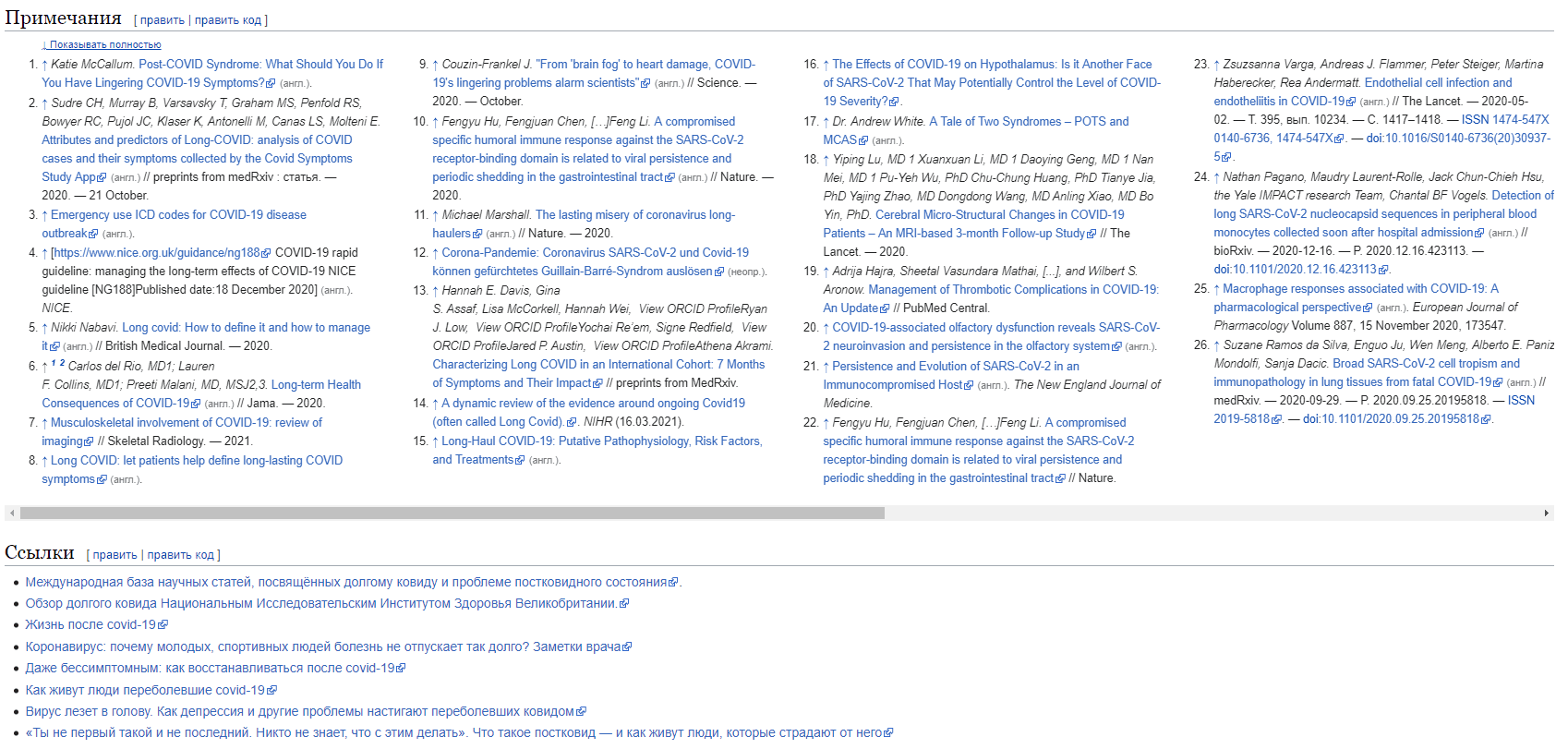
Task: Click back-arrow of reference 14 dynamic review
Action: [436, 404]
